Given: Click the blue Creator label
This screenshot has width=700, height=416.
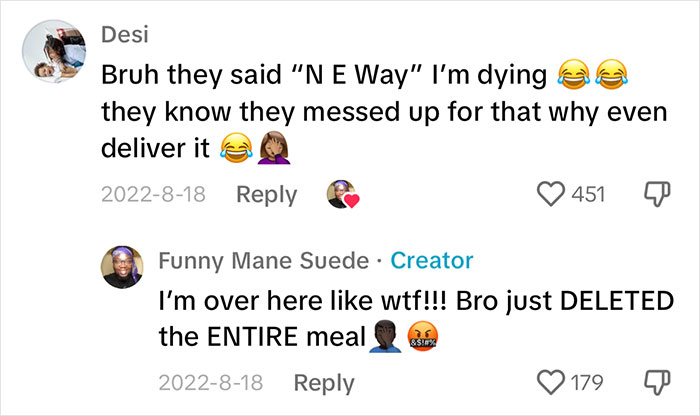Looking at the screenshot, I should pyautogui.click(x=431, y=260).
